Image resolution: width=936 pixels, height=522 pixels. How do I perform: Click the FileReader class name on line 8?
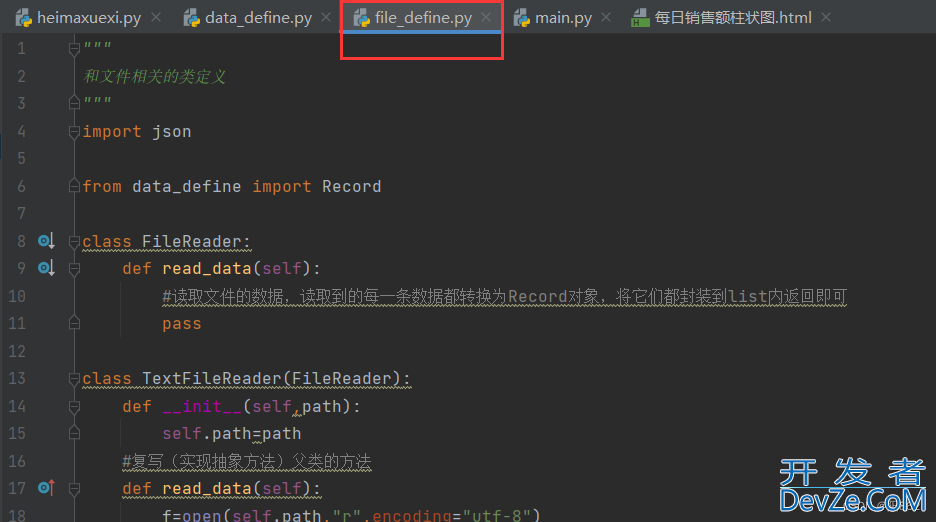point(192,241)
